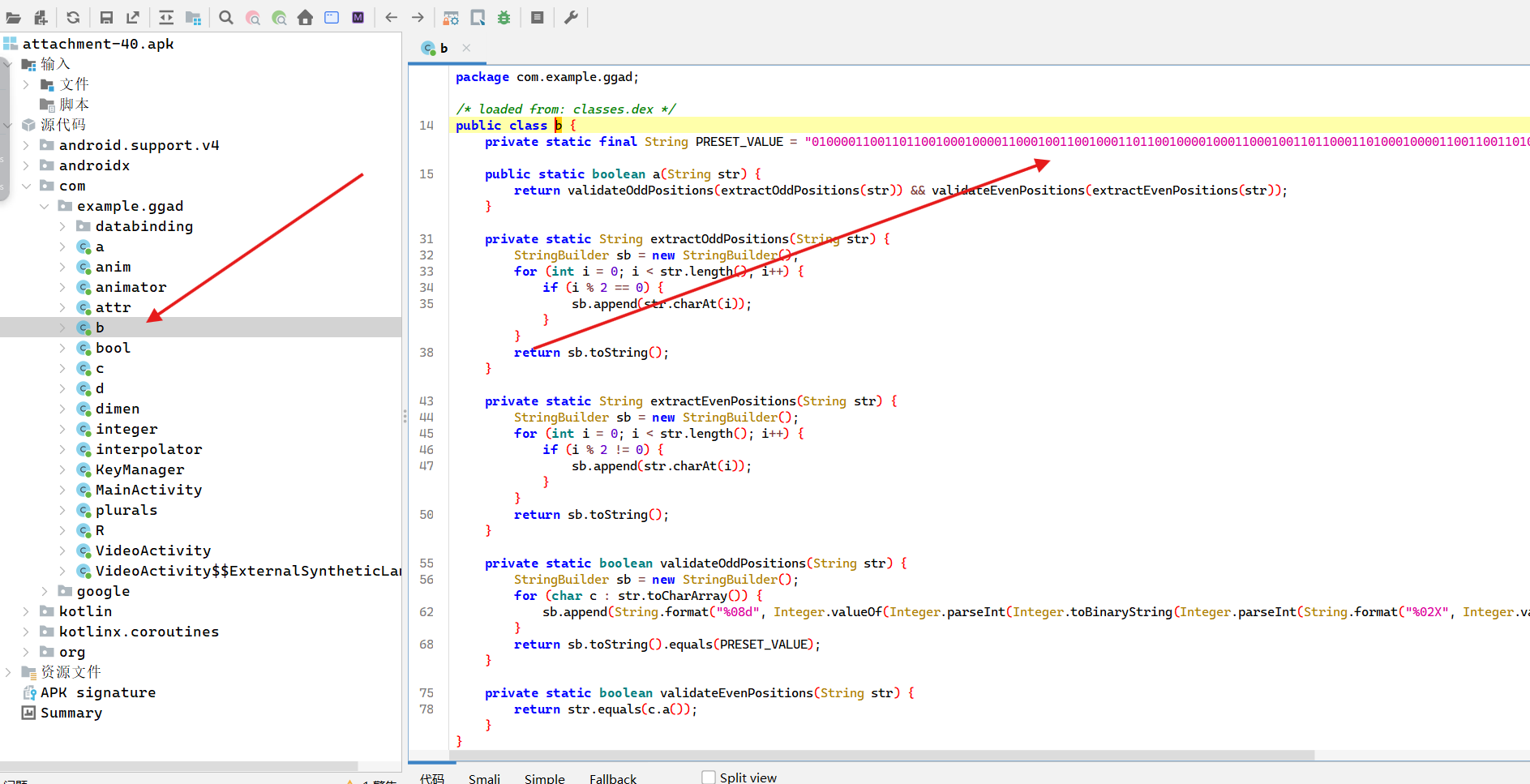Select class R in tree
Image resolution: width=1530 pixels, height=784 pixels.
100,530
